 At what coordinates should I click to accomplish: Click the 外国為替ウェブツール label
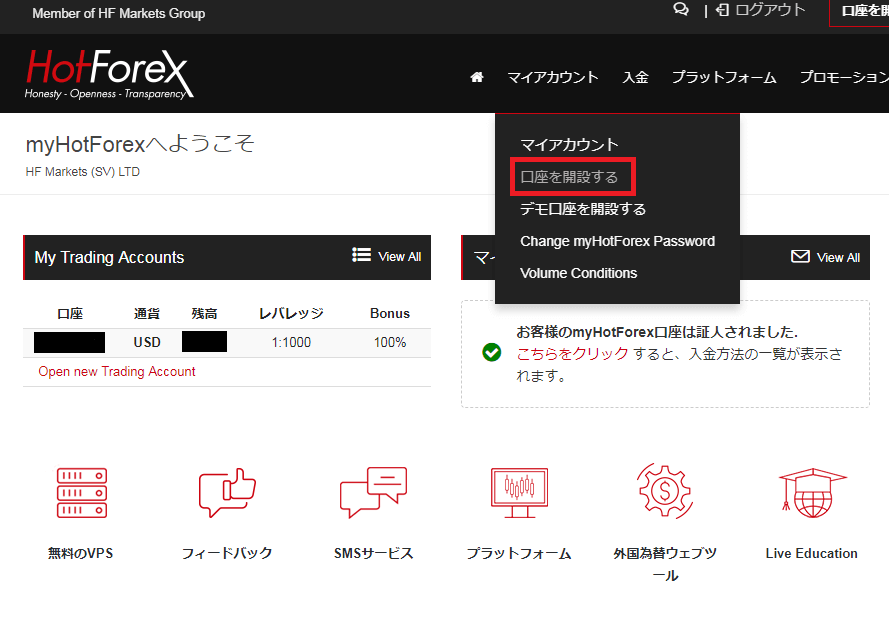click(x=665, y=564)
